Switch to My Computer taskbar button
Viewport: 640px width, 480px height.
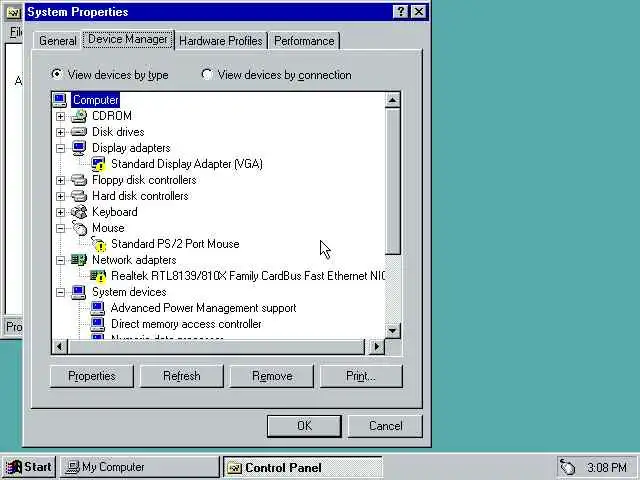pos(140,467)
